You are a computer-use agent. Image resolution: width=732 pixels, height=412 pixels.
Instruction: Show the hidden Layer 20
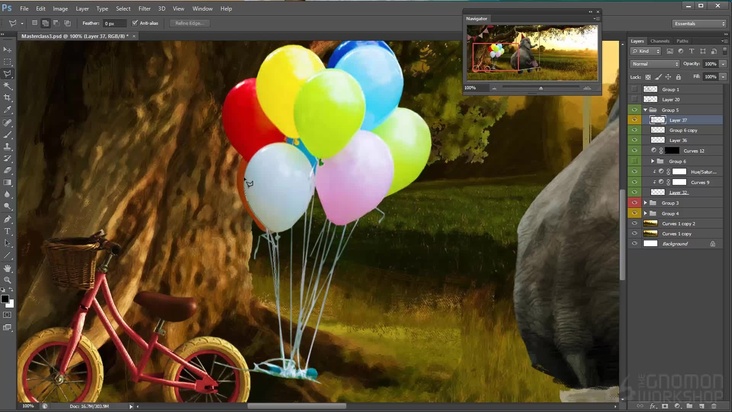pos(634,99)
